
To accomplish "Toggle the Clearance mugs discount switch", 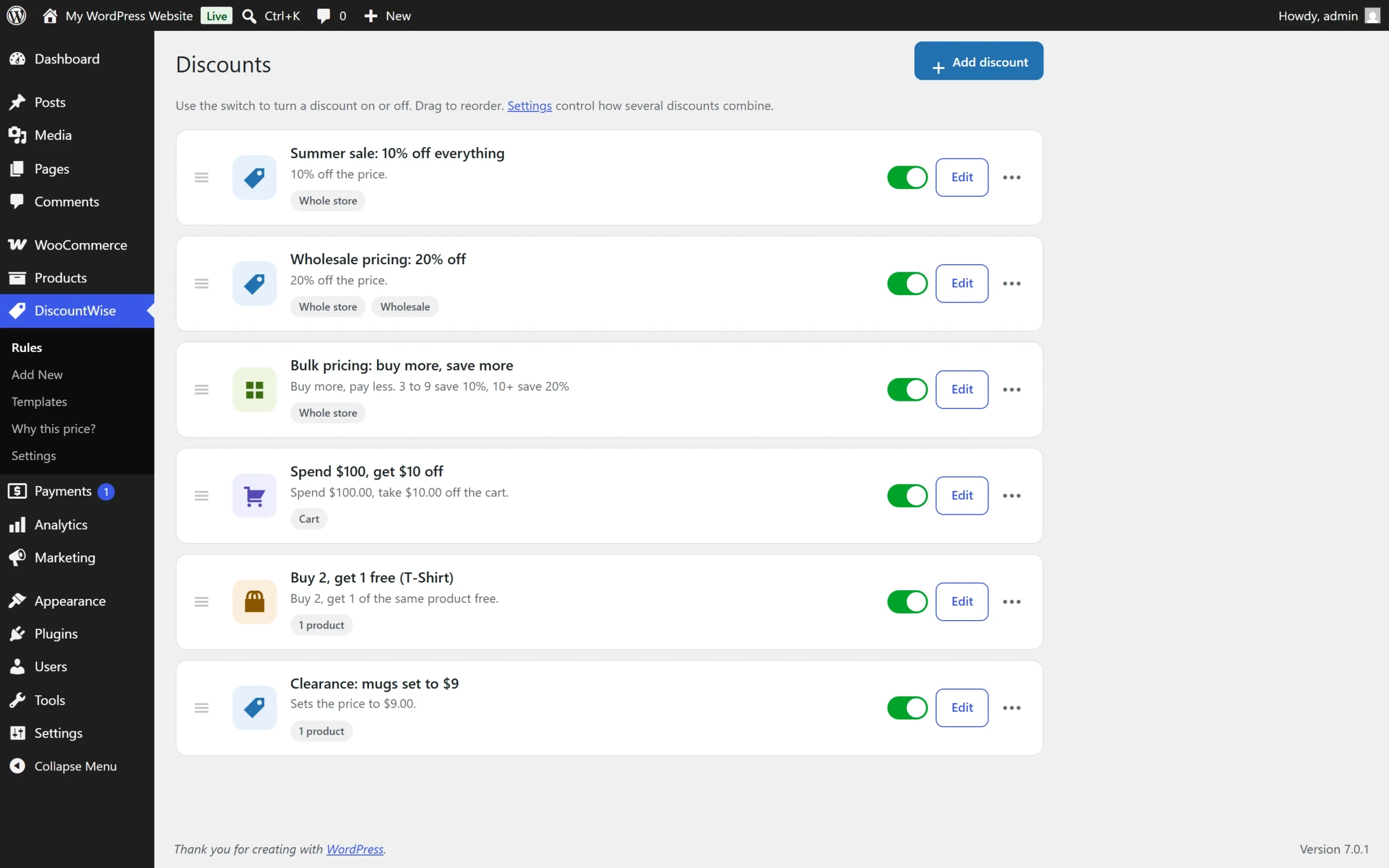I will (x=907, y=708).
